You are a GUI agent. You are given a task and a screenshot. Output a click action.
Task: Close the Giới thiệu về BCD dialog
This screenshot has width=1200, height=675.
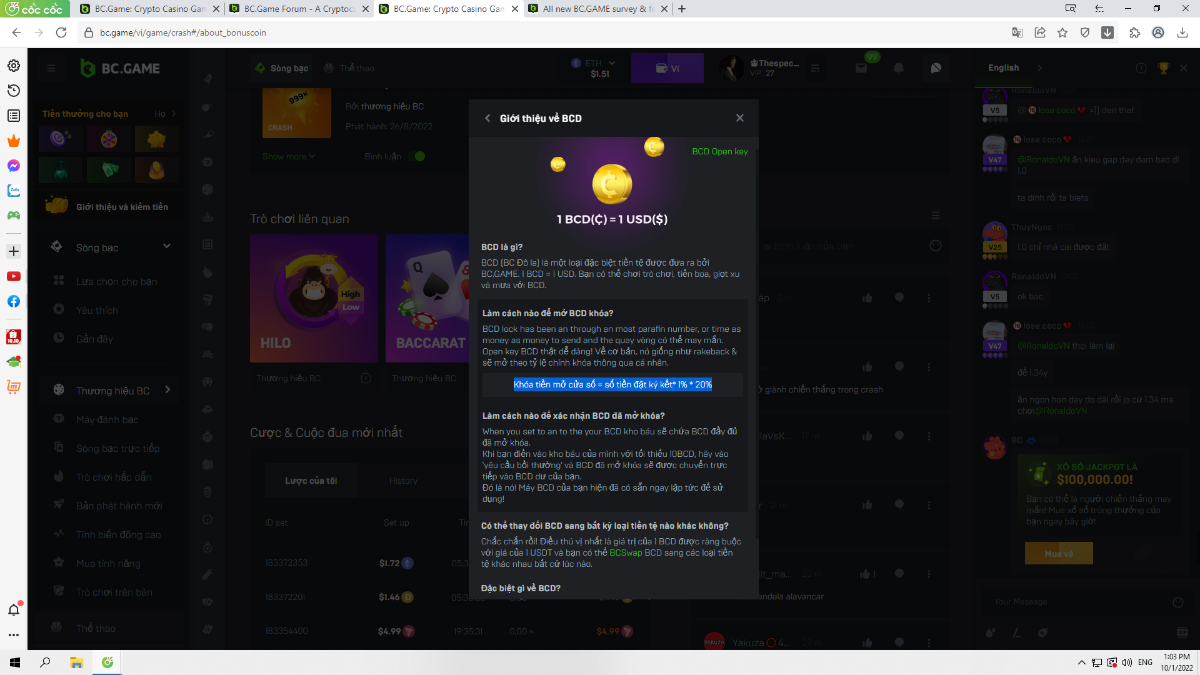coord(740,118)
